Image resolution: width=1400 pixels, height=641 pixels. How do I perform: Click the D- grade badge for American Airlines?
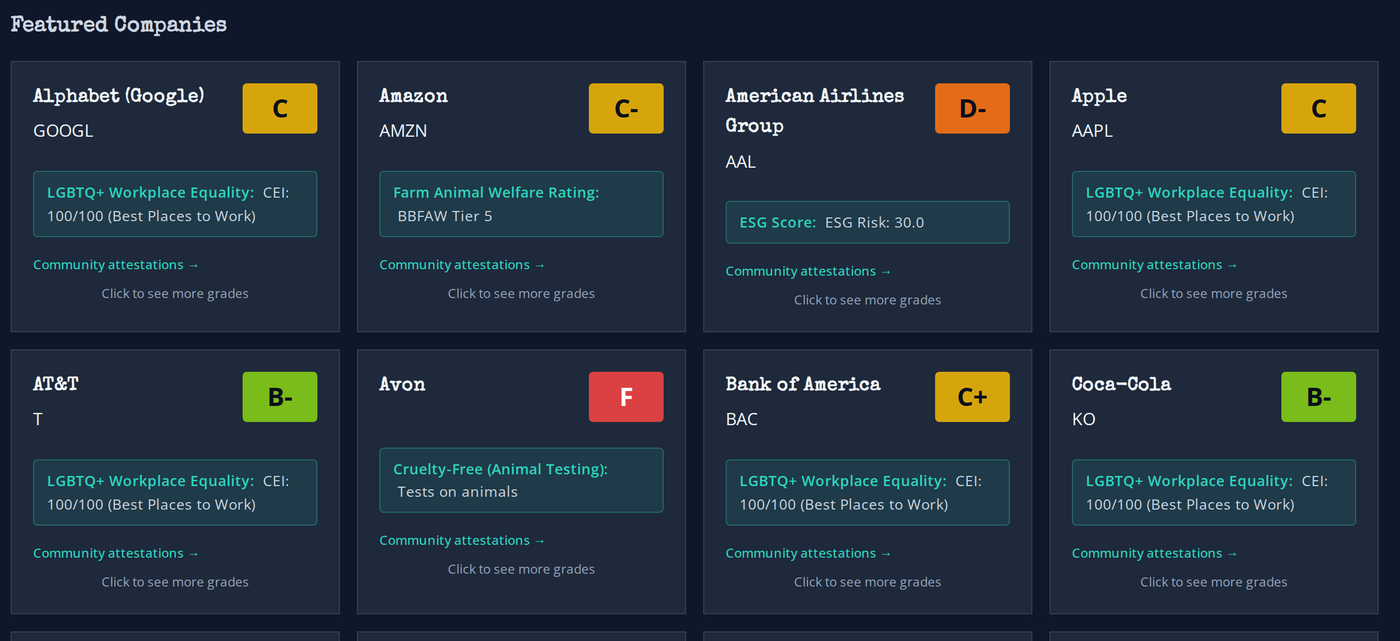[x=972, y=108]
